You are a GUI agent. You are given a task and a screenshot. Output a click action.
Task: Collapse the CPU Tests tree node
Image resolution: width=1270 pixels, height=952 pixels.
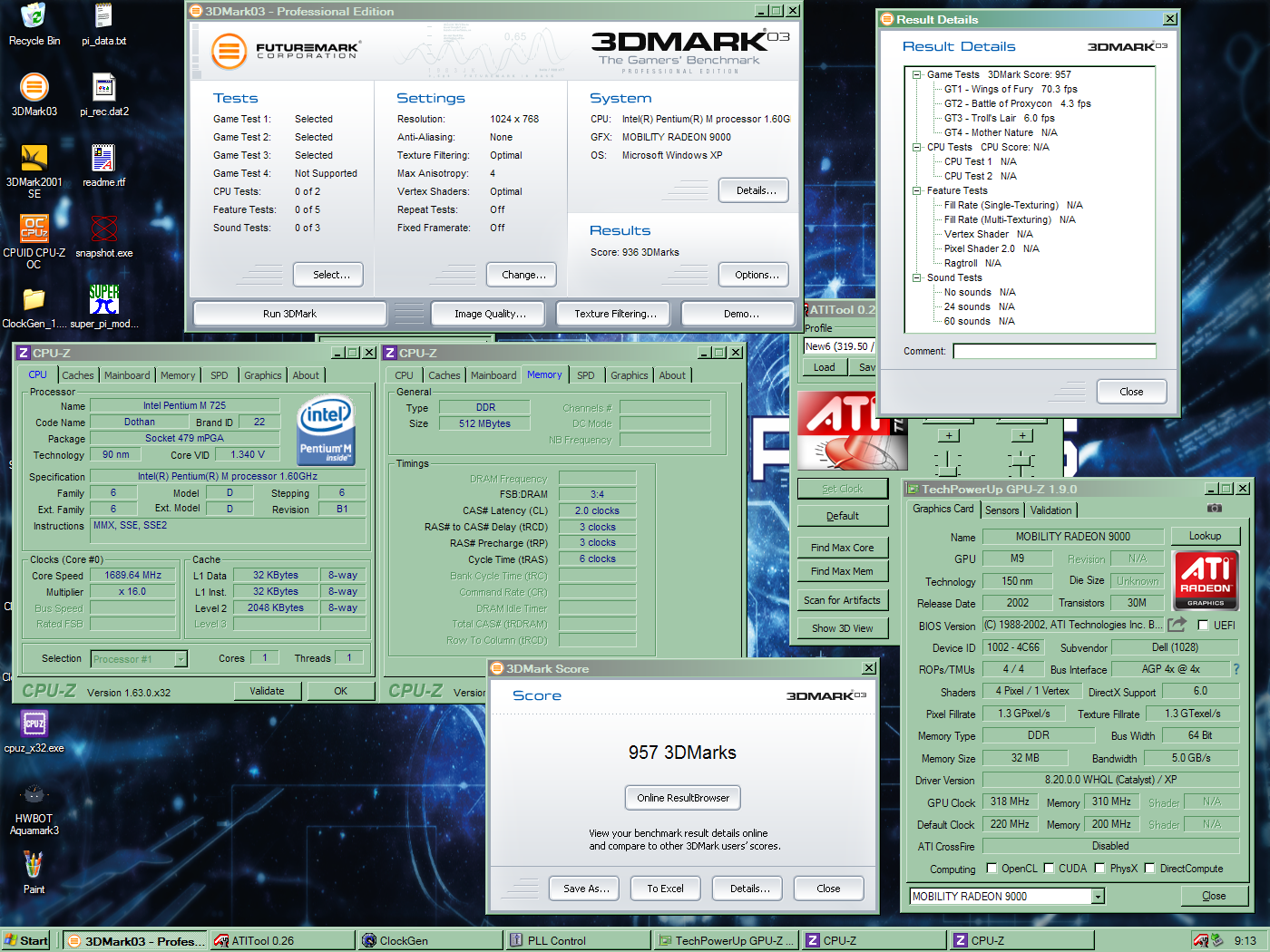pos(917,147)
